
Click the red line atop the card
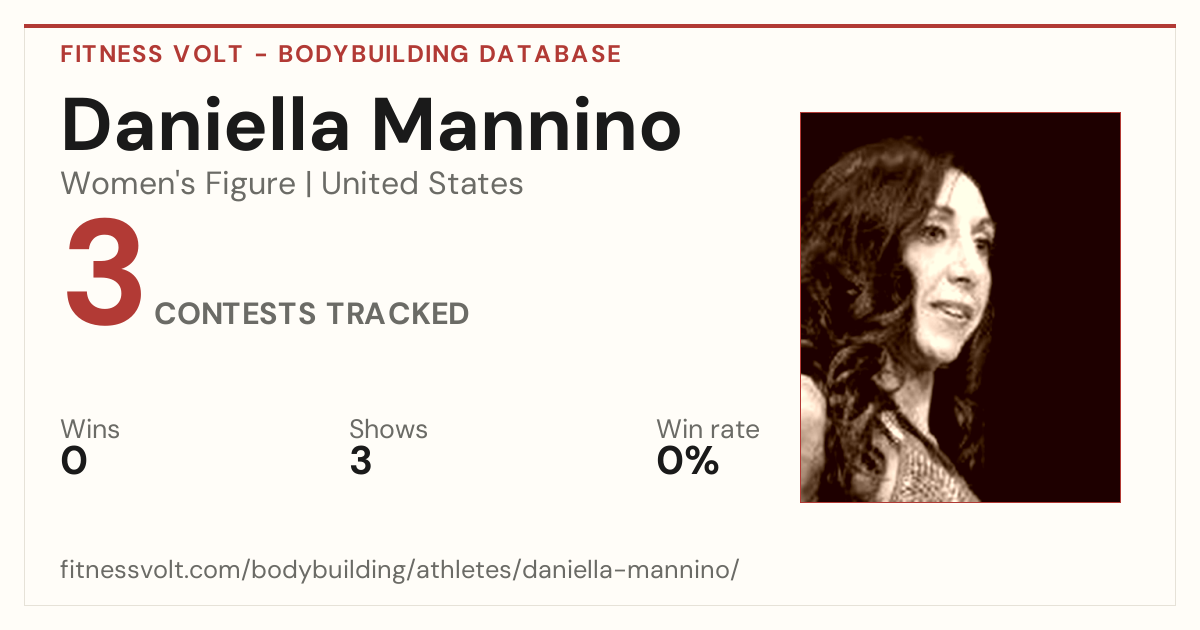(600, 26)
